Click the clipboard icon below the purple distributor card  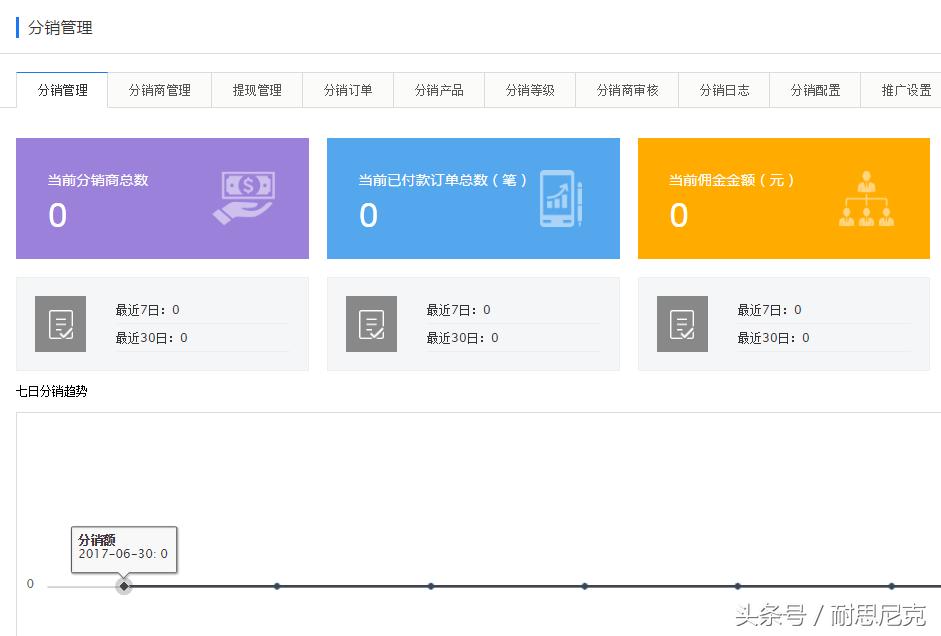click(x=61, y=323)
